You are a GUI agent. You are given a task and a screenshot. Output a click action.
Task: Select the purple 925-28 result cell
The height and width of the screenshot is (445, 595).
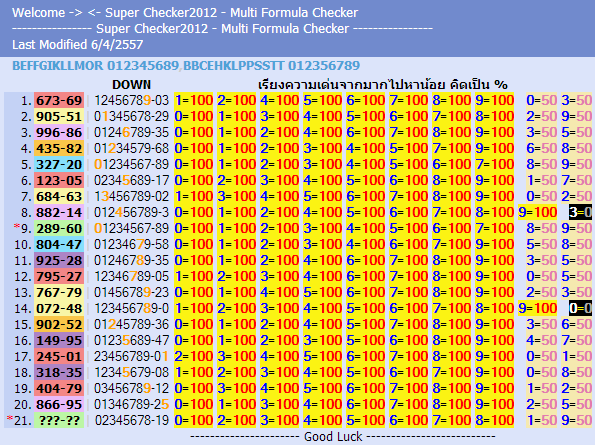[59, 261]
